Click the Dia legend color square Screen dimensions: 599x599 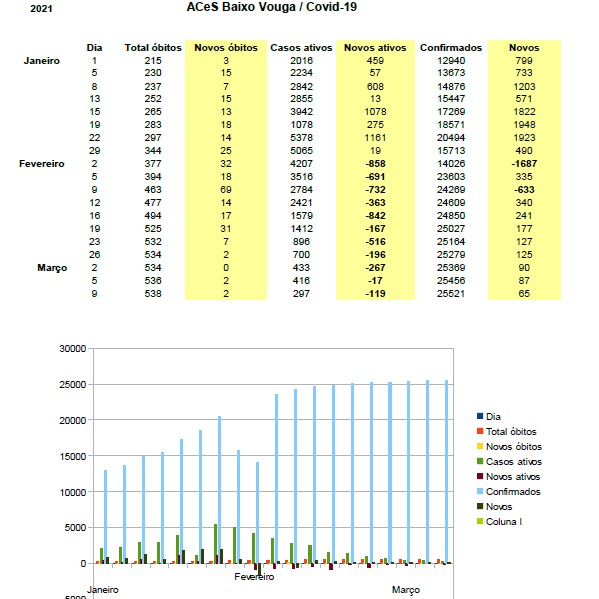click(480, 416)
